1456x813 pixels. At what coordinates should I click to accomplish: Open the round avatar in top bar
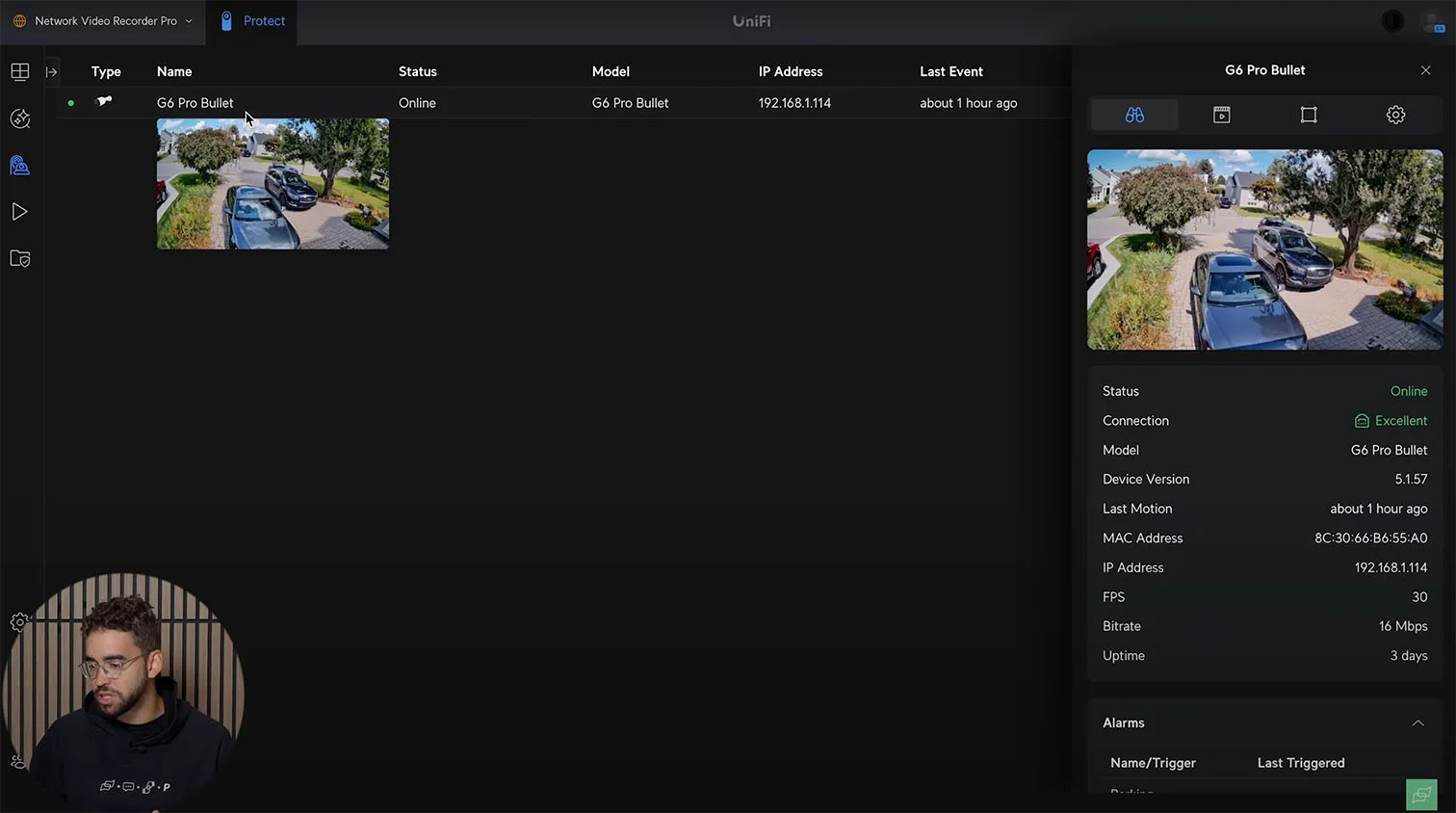[1392, 21]
